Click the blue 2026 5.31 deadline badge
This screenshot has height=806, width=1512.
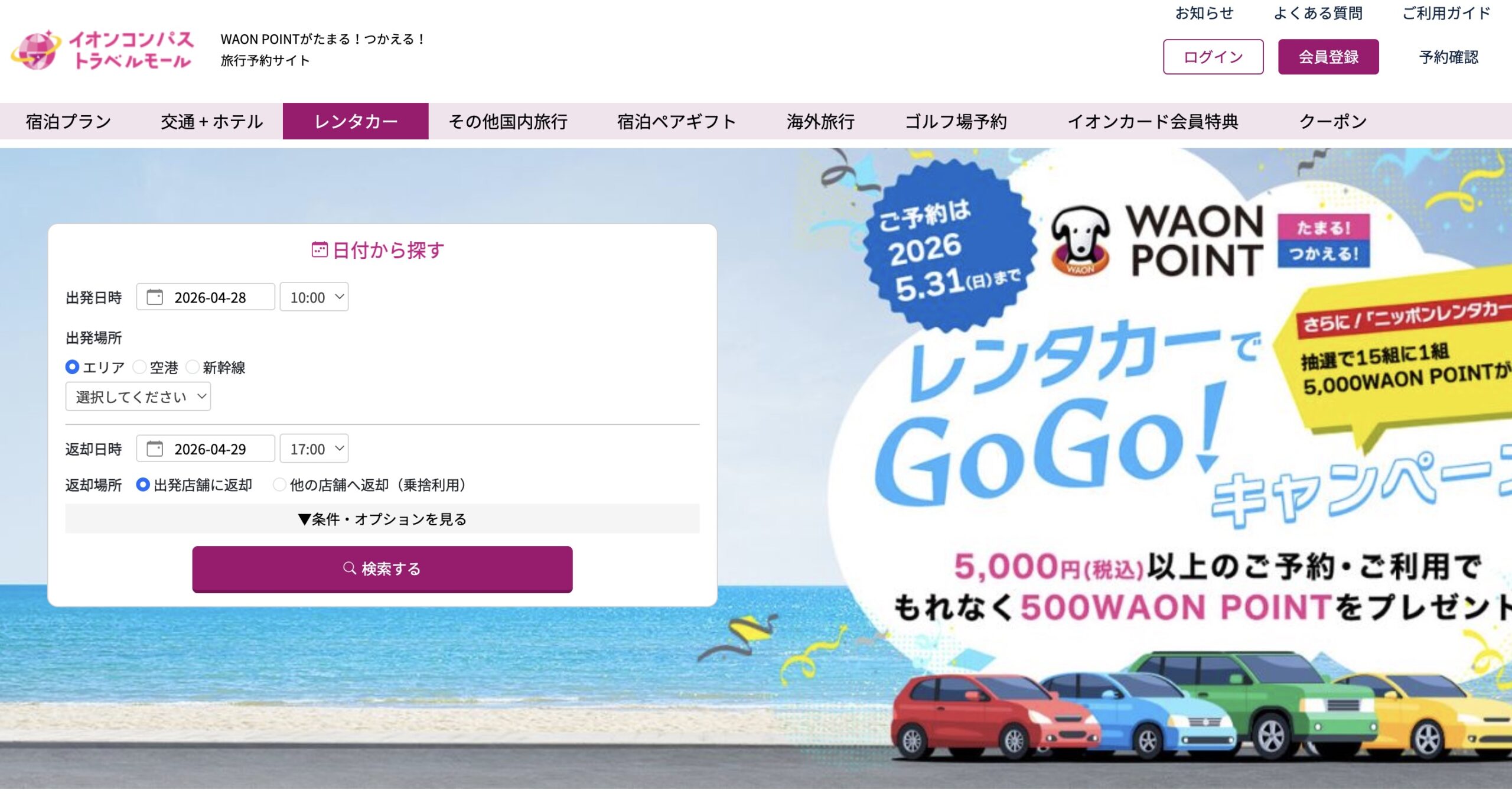949,245
